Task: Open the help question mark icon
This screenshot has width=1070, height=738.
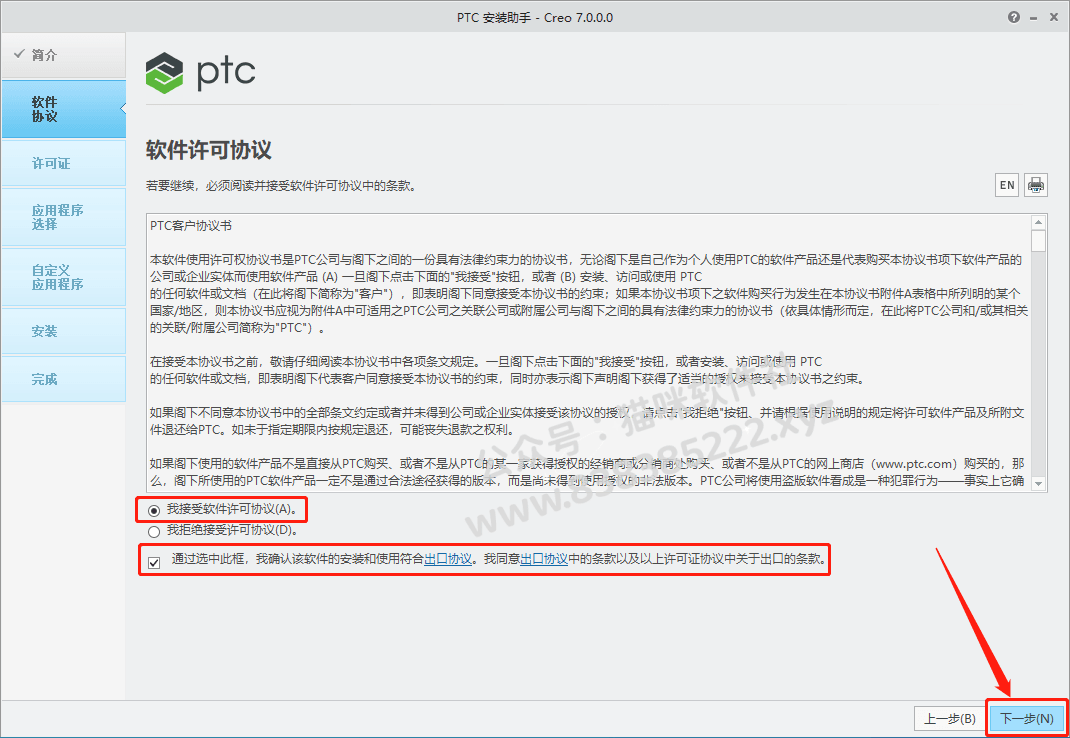Action: click(x=1014, y=17)
